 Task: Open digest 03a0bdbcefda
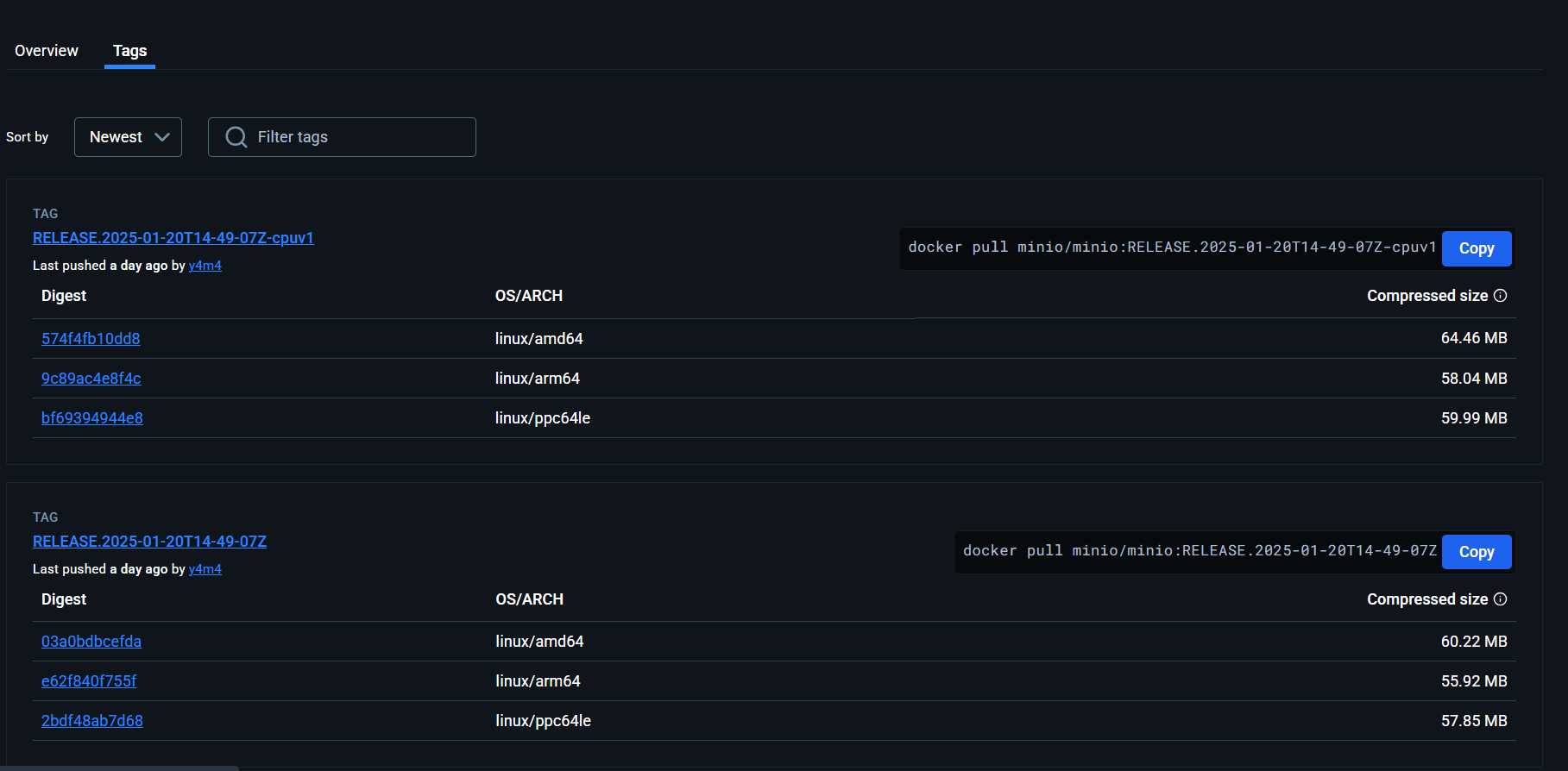[x=91, y=642]
